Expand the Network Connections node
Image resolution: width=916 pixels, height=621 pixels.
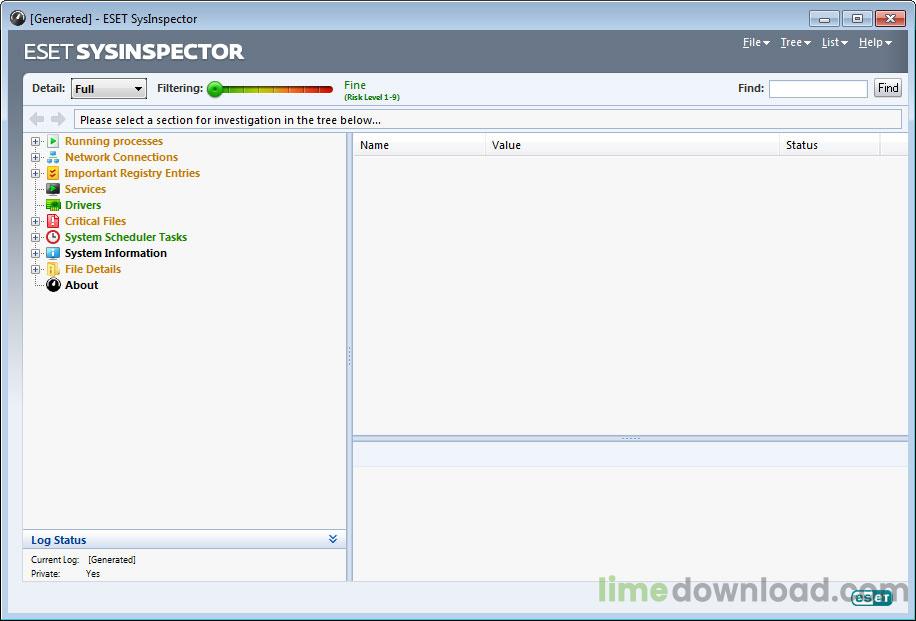point(36,157)
